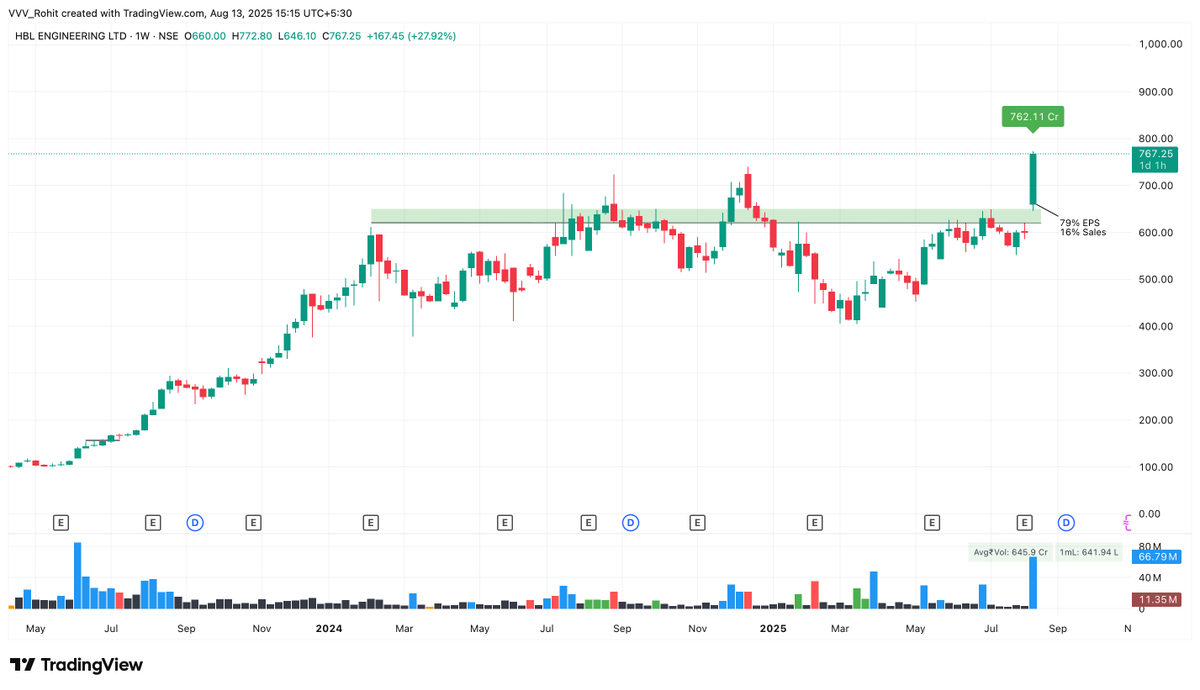
Task: Click the 2025 label on the time axis
Action: 773,629
